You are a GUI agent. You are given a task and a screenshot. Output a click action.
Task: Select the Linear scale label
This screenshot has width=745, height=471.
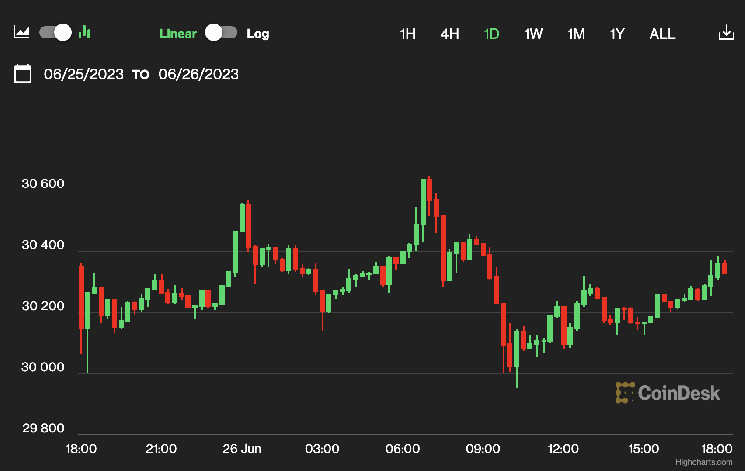click(x=178, y=33)
